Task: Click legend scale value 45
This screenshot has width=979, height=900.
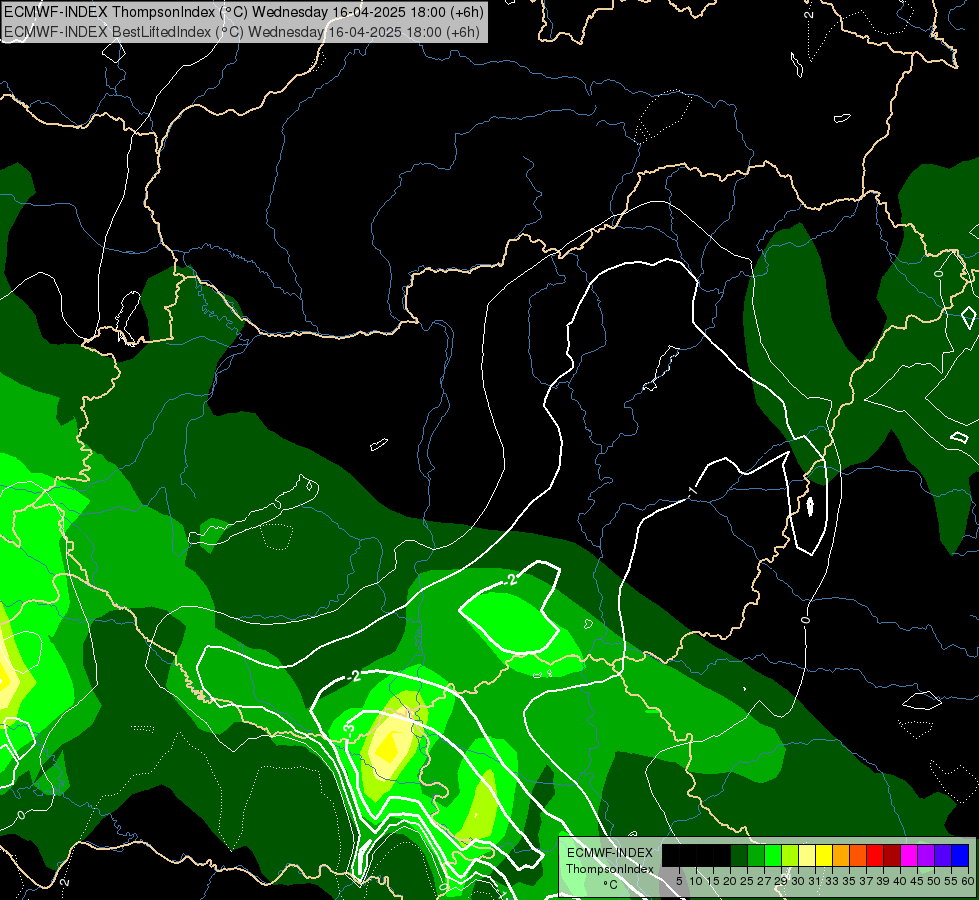Action: (917, 881)
